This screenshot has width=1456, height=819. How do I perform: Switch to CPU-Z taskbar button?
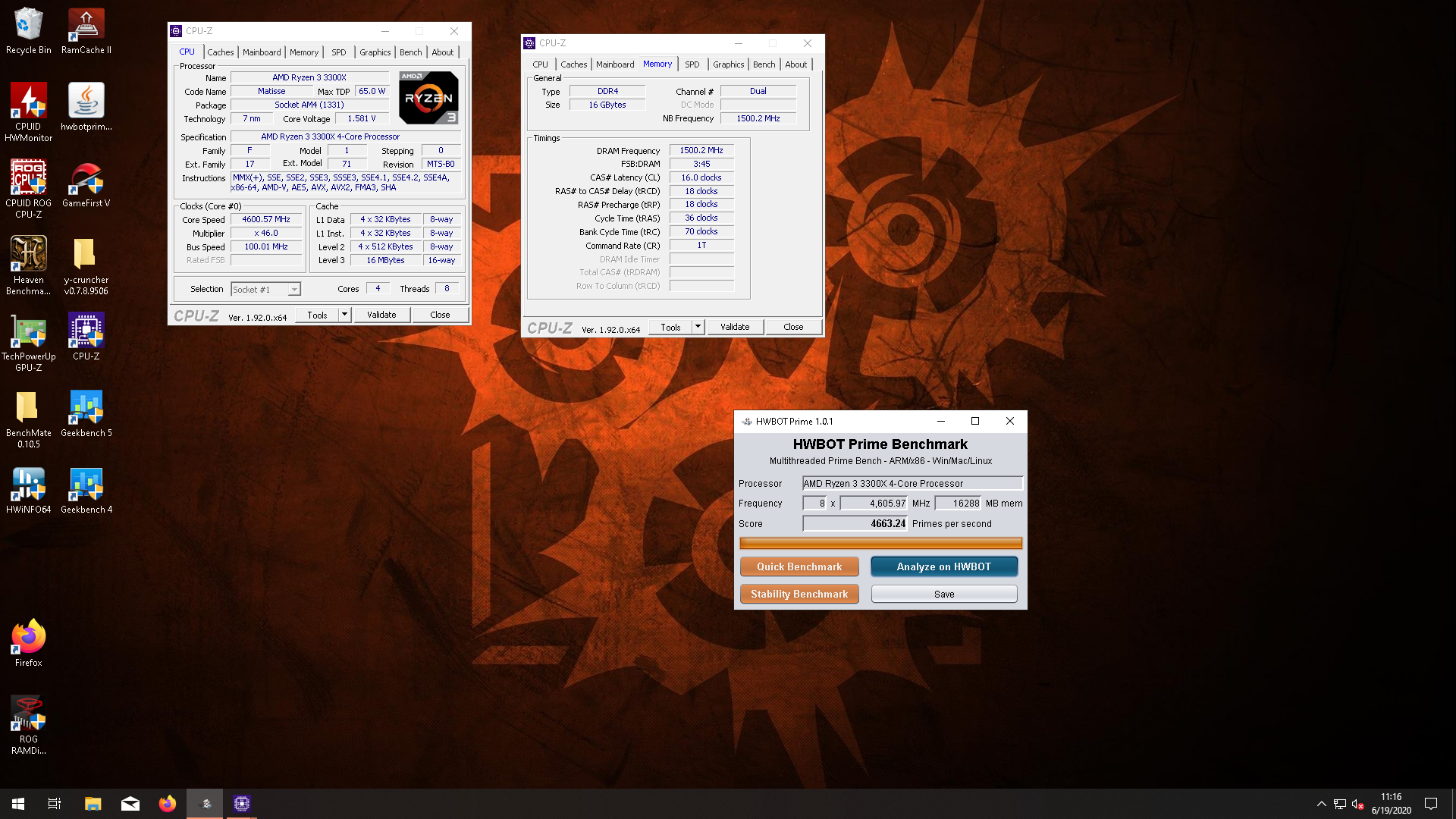(242, 804)
